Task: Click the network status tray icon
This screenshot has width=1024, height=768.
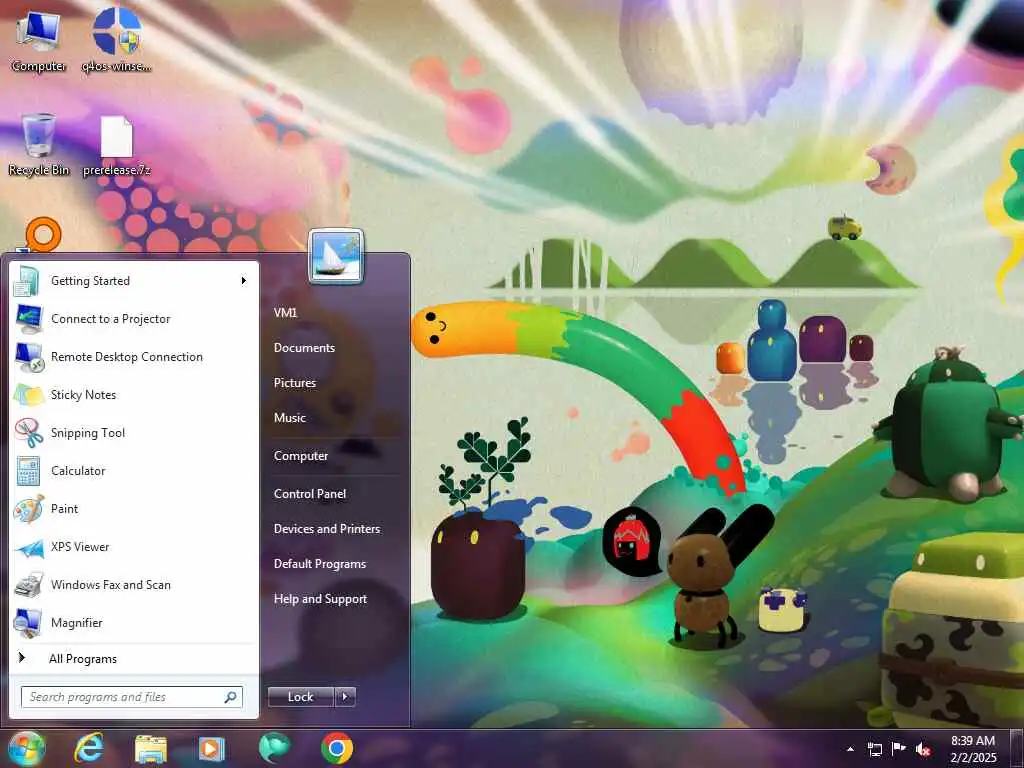Action: pos(874,749)
